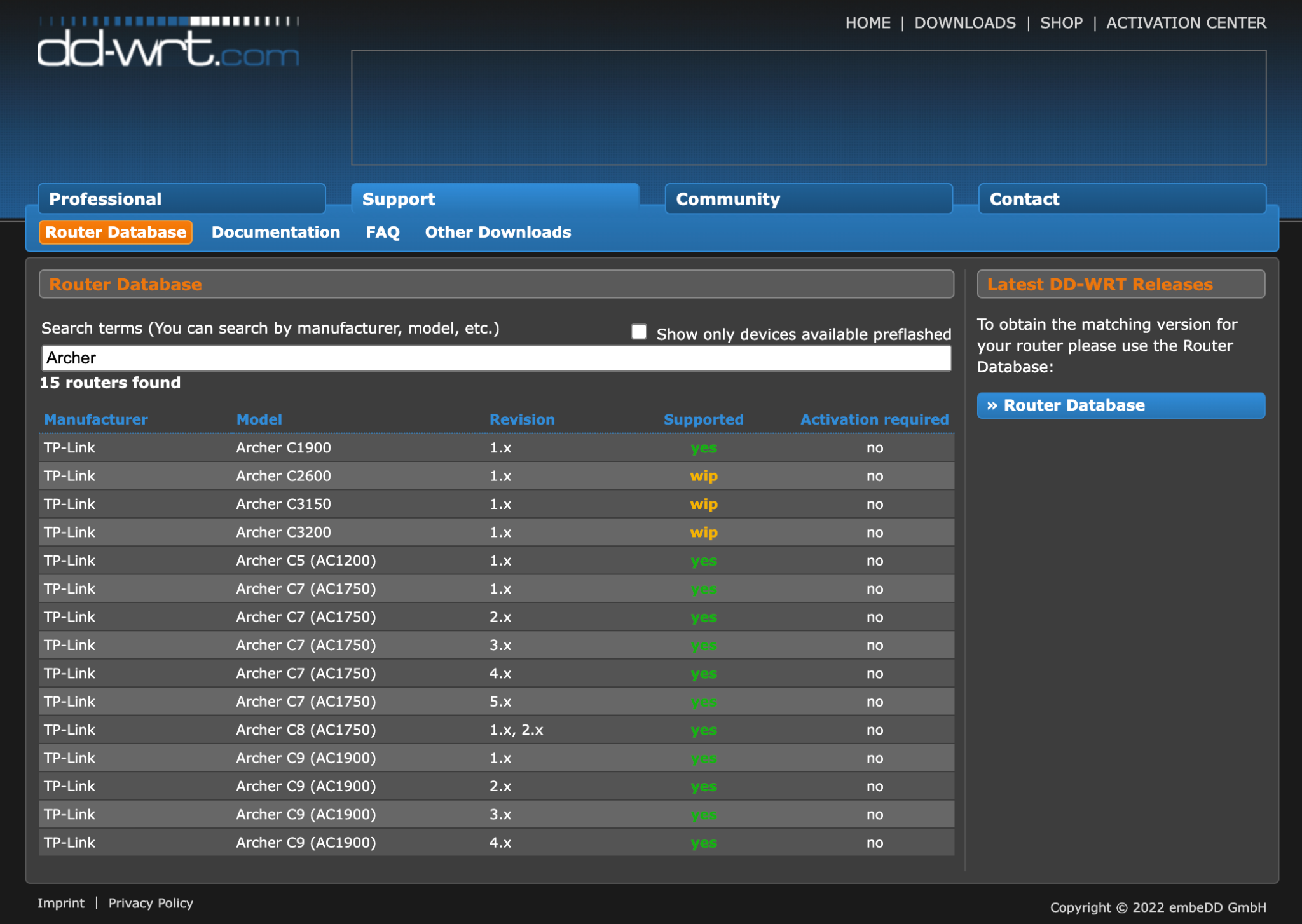Visit the ACTIVATION CENTER link
1302x924 pixels.
pos(1186,23)
